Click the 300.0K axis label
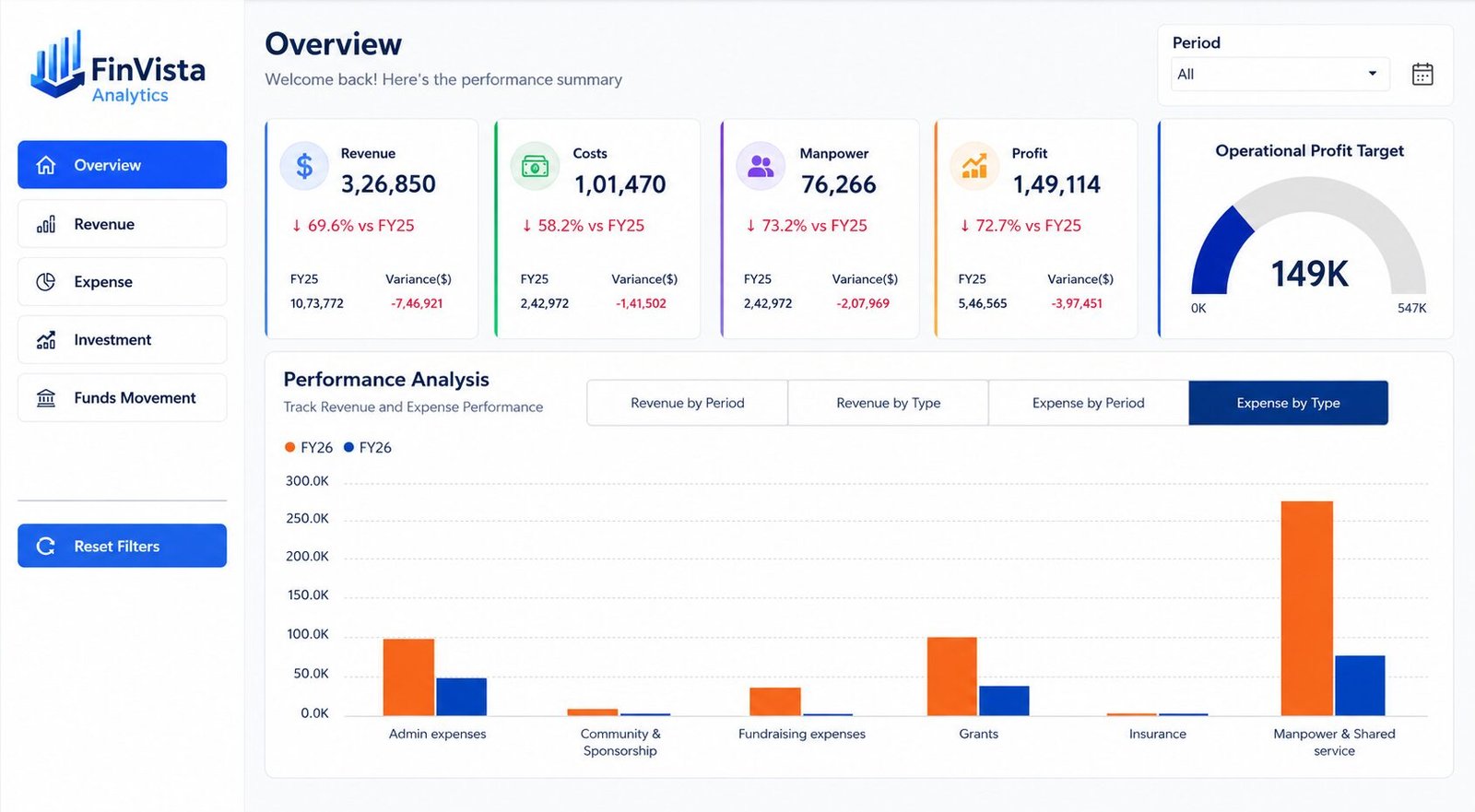This screenshot has width=1475, height=812. click(x=307, y=481)
